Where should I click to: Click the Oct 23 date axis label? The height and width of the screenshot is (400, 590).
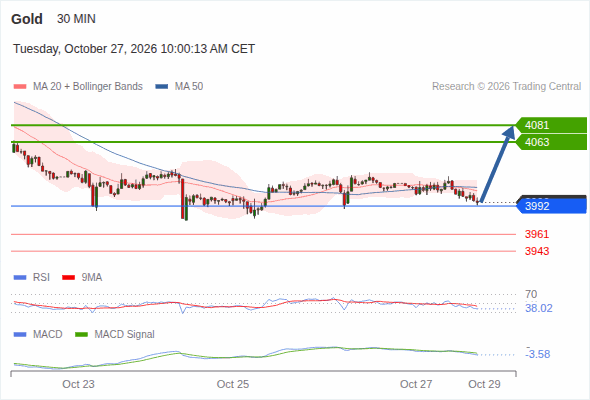pyautogui.click(x=78, y=384)
